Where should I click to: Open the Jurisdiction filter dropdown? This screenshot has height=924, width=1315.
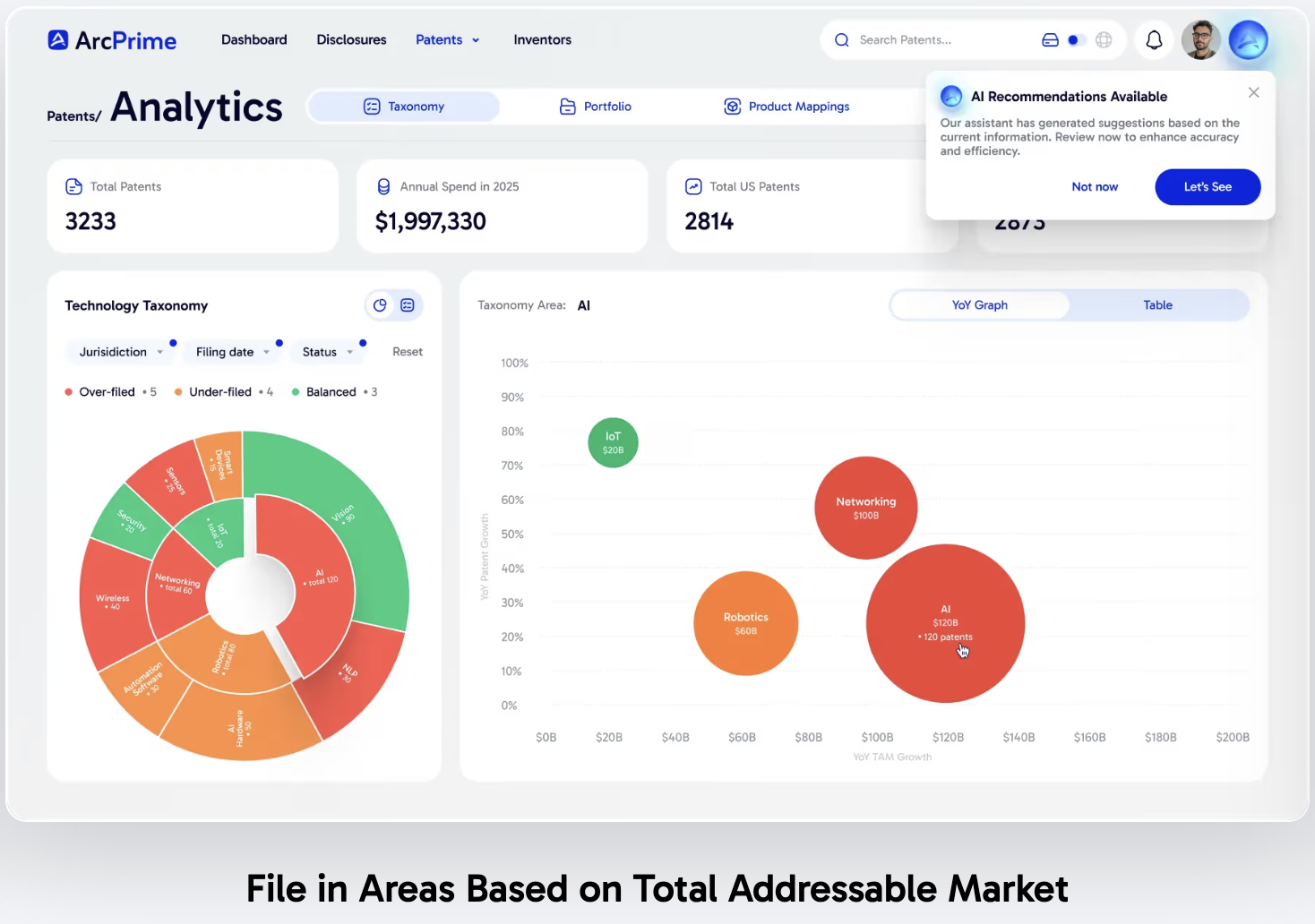pos(121,352)
